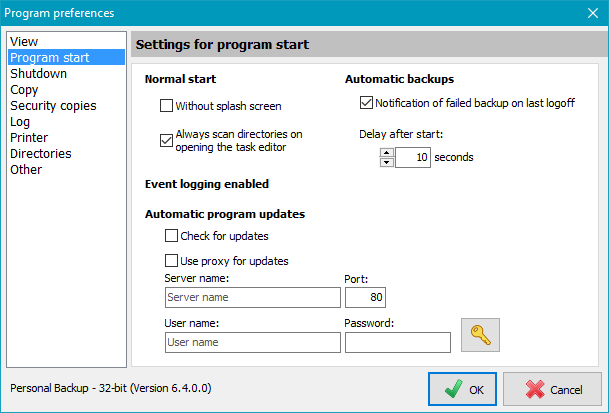Screen dimensions: 609x413
Task: Confirm settings with the OK button
Action: [x=462, y=389]
